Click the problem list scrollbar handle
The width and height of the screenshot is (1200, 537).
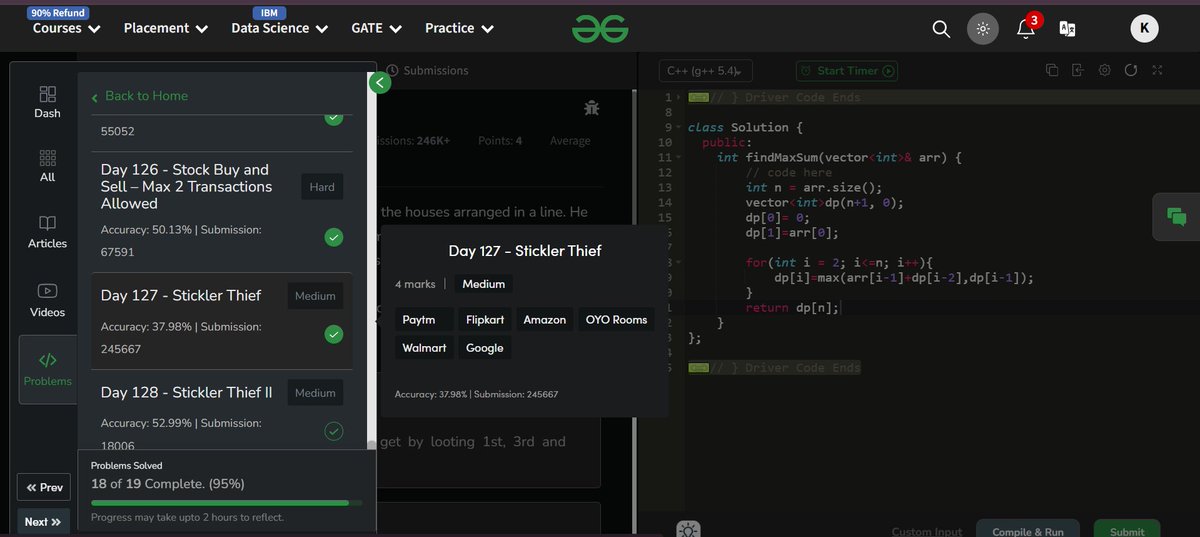coord(372,445)
